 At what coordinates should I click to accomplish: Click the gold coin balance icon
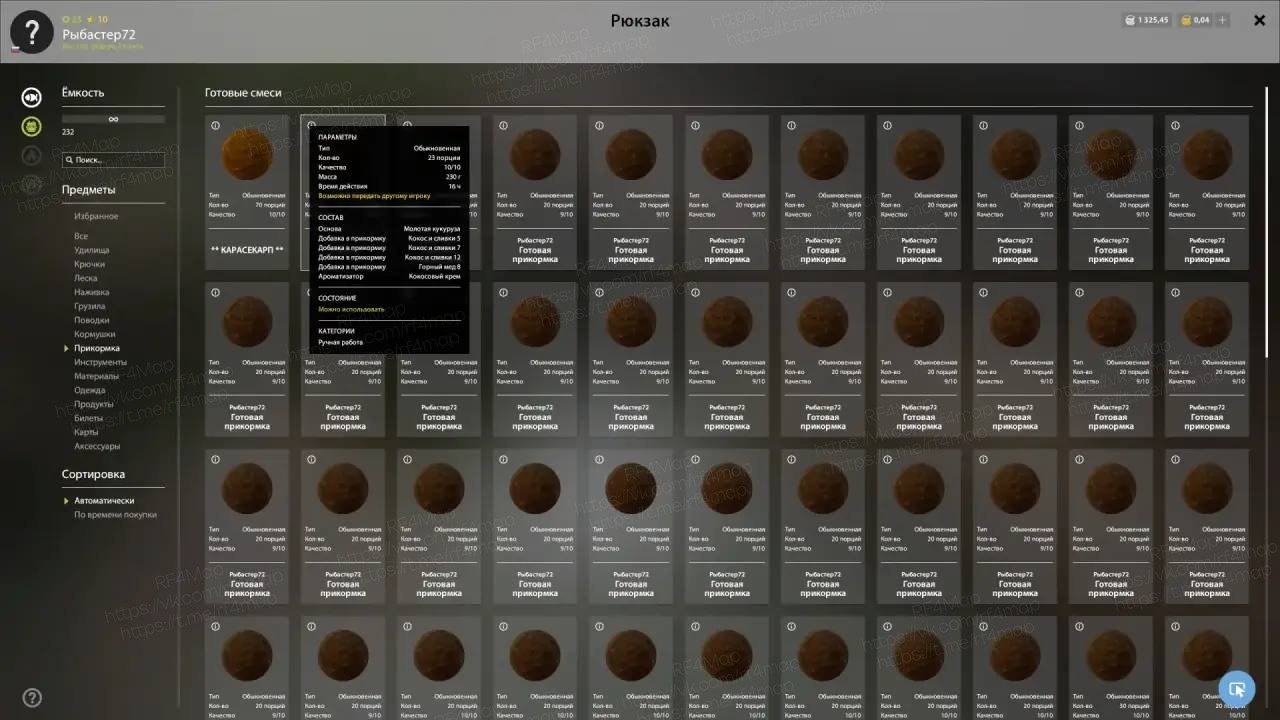click(1186, 20)
